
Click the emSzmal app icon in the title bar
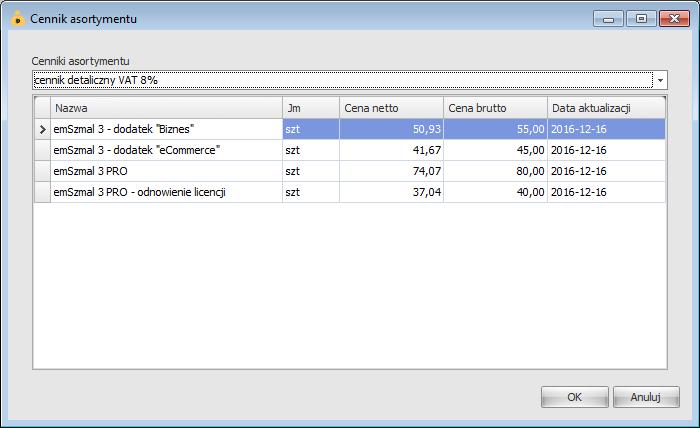point(17,18)
